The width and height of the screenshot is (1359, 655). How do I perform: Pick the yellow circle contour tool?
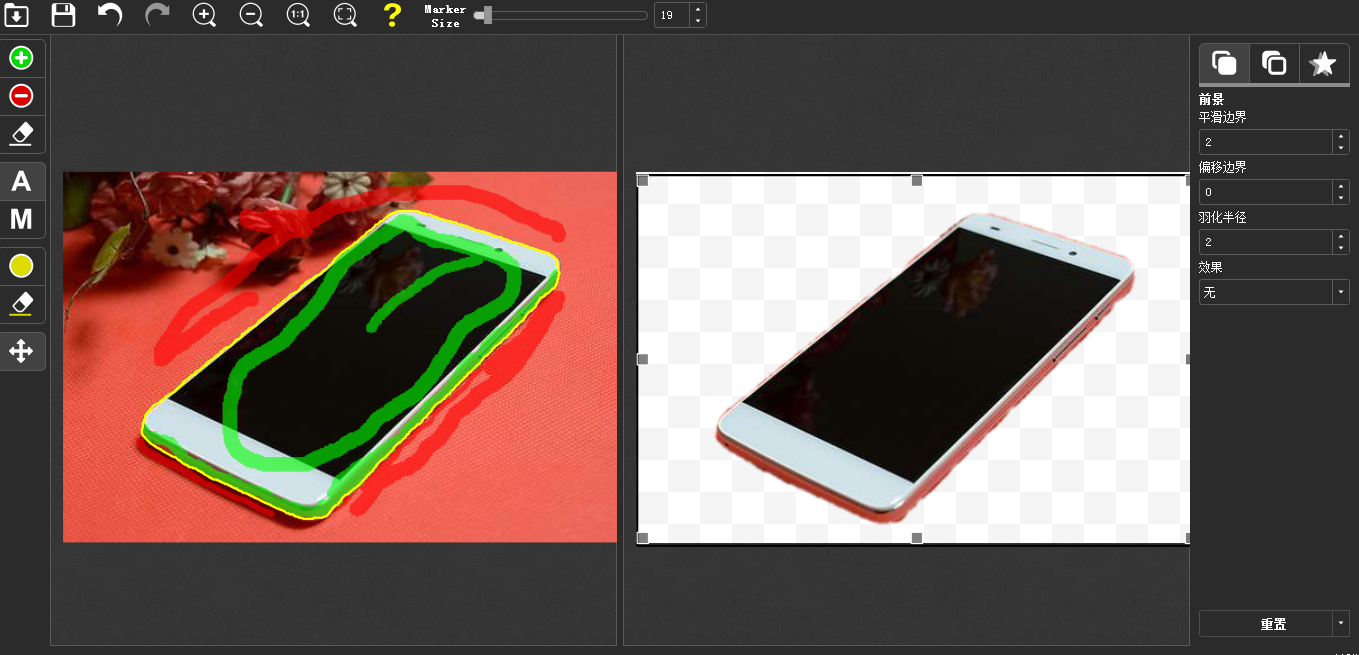point(21,266)
